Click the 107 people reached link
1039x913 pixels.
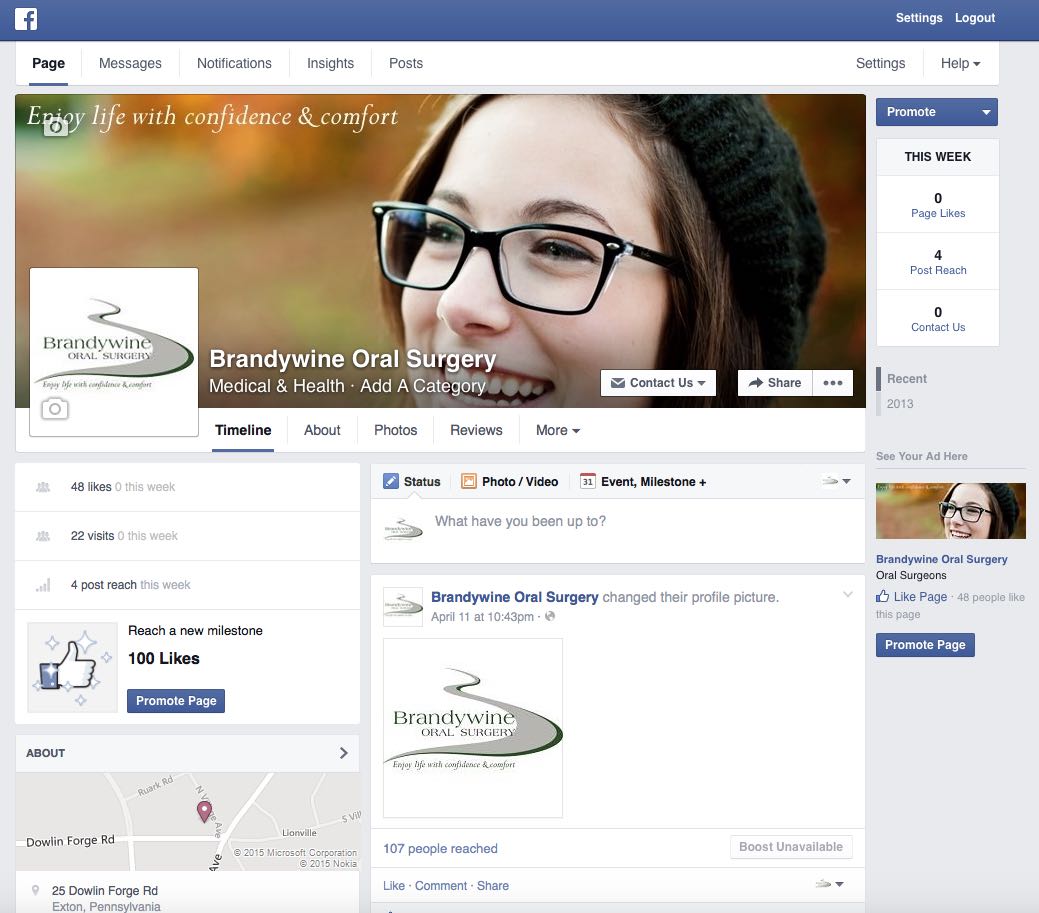point(440,849)
